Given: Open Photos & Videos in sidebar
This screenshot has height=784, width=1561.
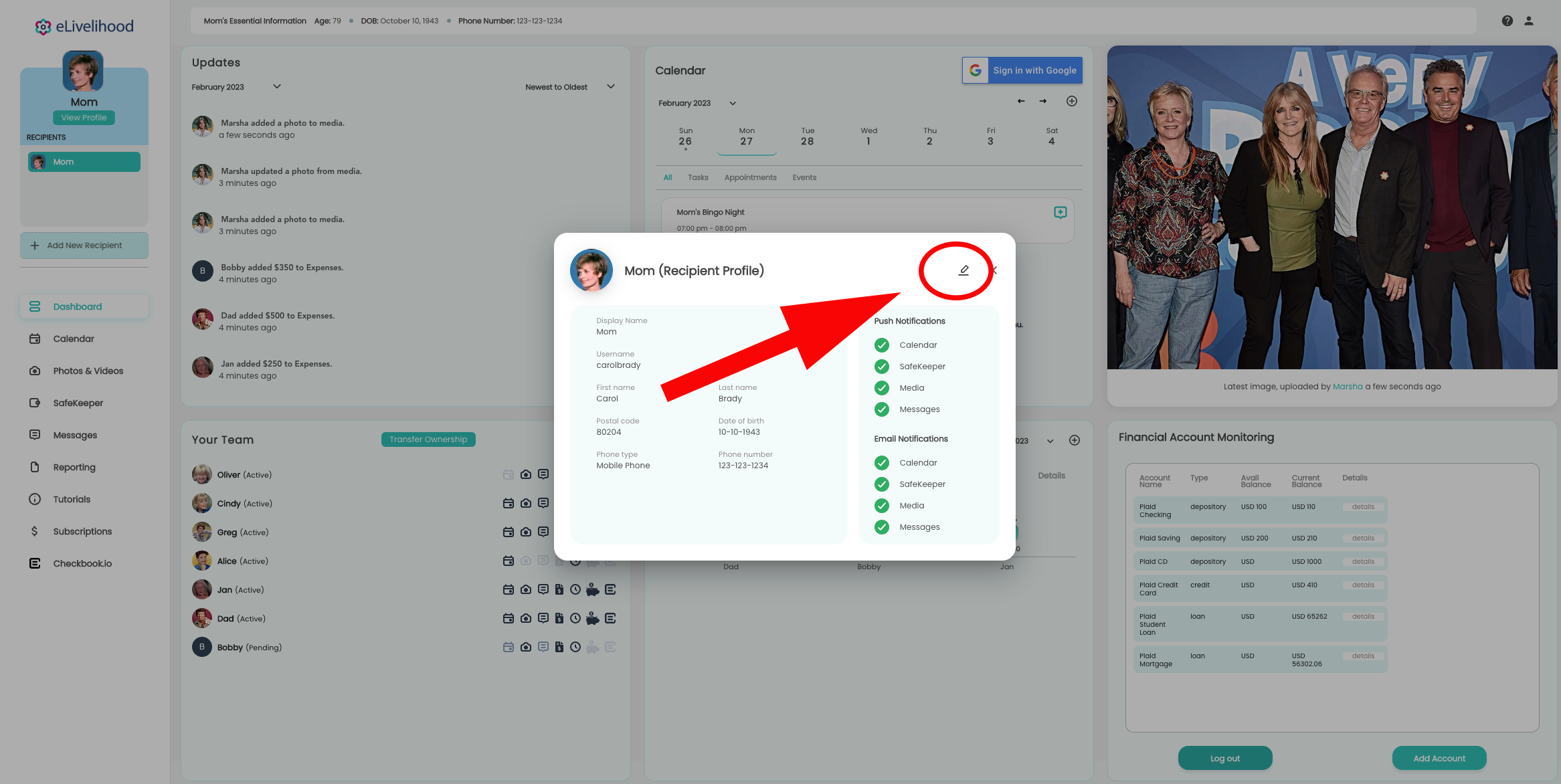Looking at the screenshot, I should pos(88,371).
